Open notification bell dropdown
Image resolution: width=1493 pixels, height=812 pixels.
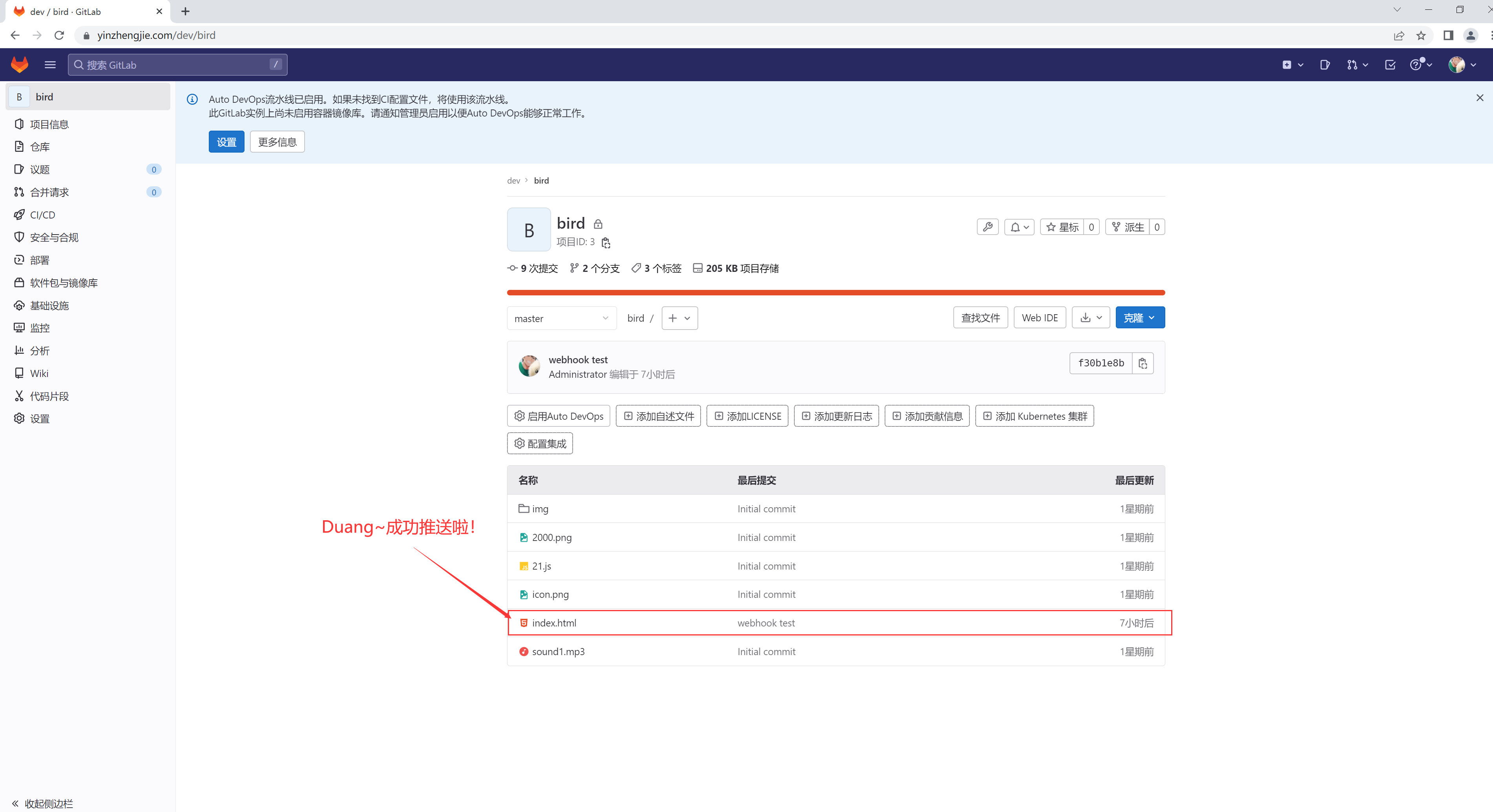click(1019, 227)
